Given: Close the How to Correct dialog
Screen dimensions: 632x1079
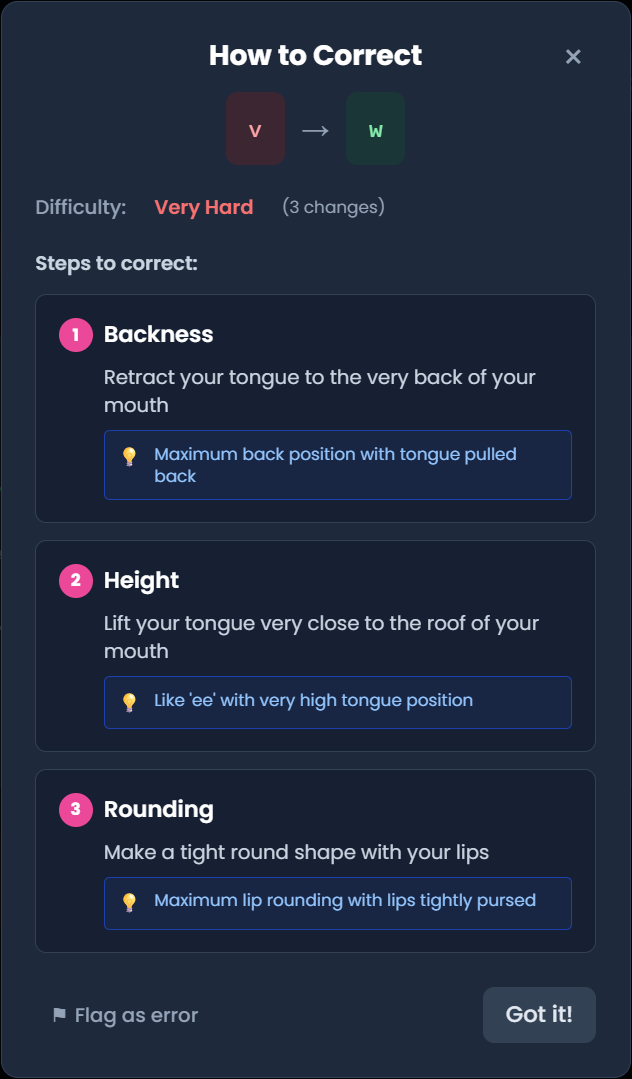Looking at the screenshot, I should click(x=573, y=57).
